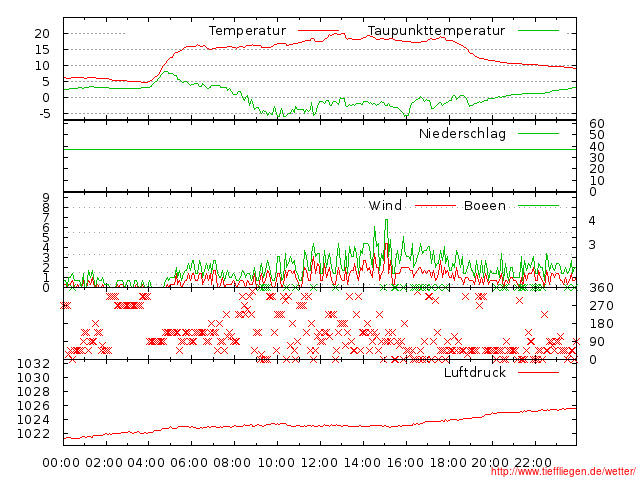Click the Boeen legend label
The height and width of the screenshot is (480, 640).
pyautogui.click(x=484, y=206)
